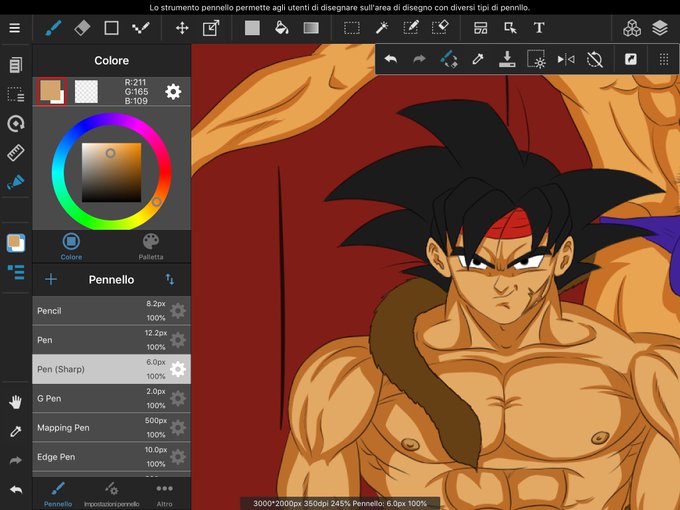Viewport: 680px width, 510px height.
Task: Toggle canvas horizontal flip
Action: tap(566, 59)
